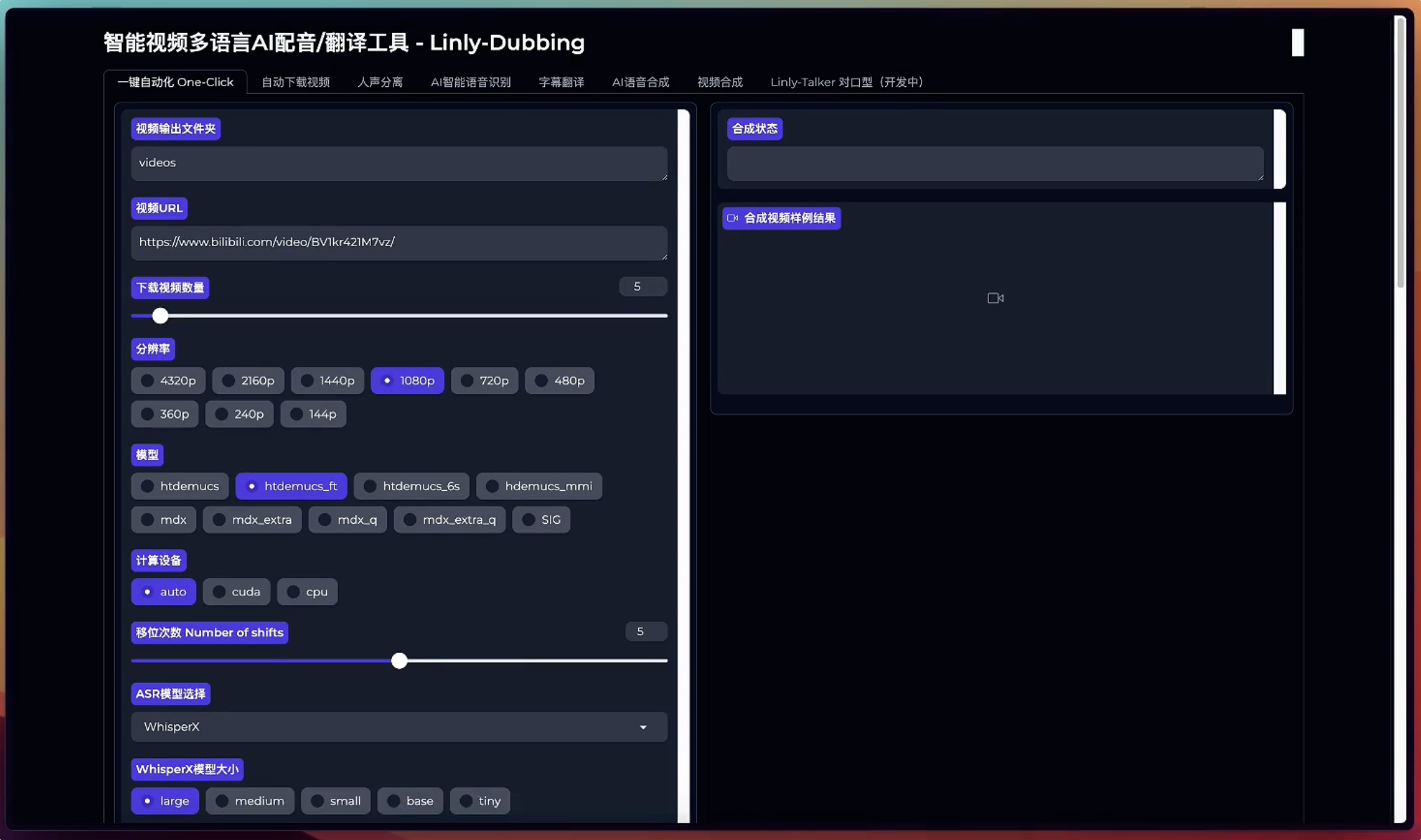Select the mdx model option
This screenshot has width=1421, height=840.
163,520
